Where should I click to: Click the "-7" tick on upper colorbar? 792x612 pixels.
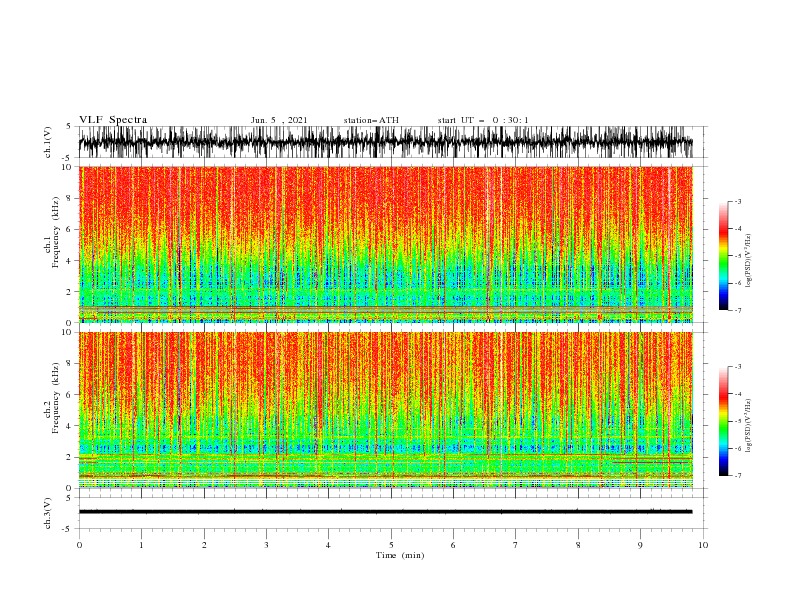[737, 310]
